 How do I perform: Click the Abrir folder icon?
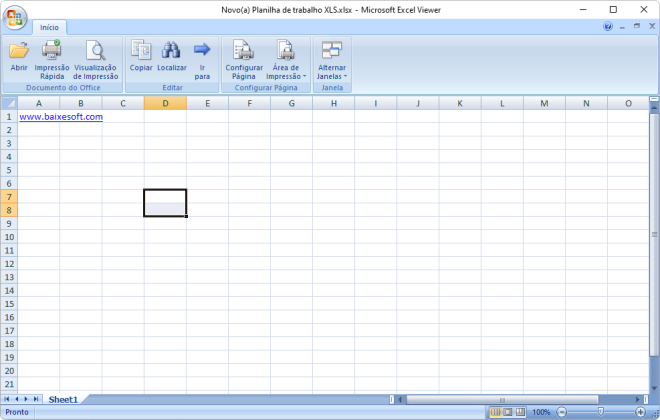coord(19,50)
